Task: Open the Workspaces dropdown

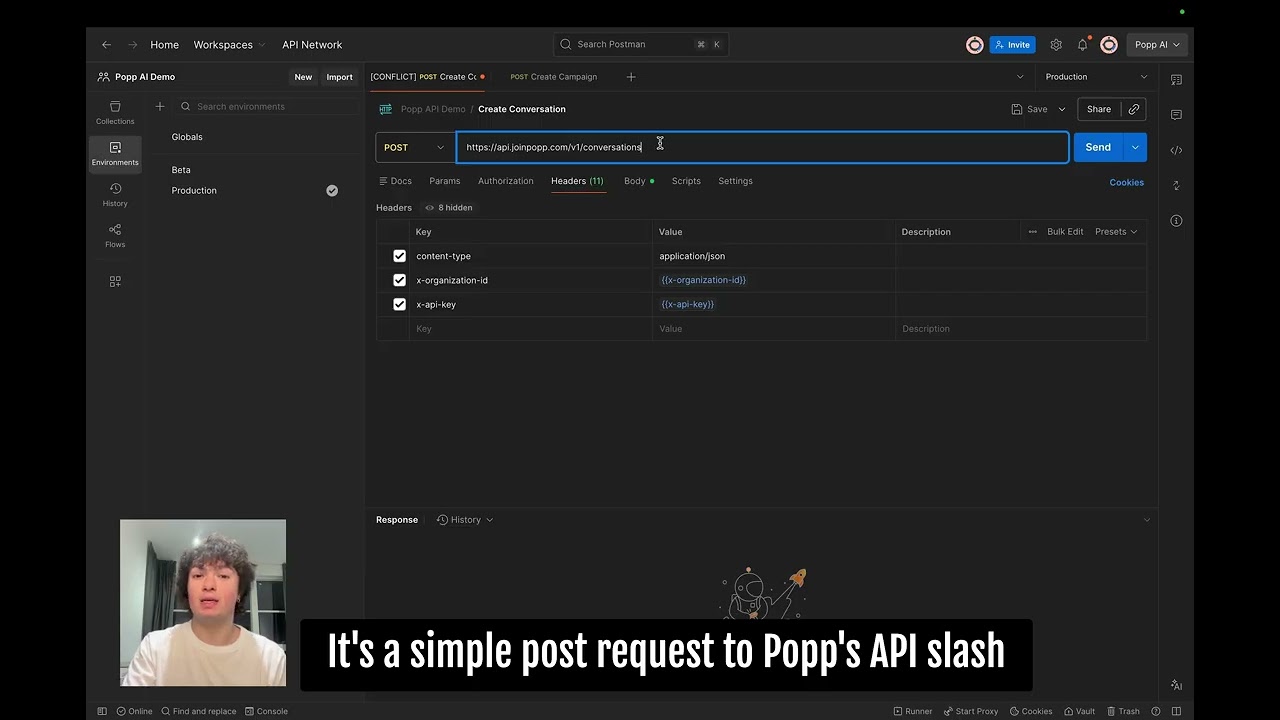Action: [229, 45]
